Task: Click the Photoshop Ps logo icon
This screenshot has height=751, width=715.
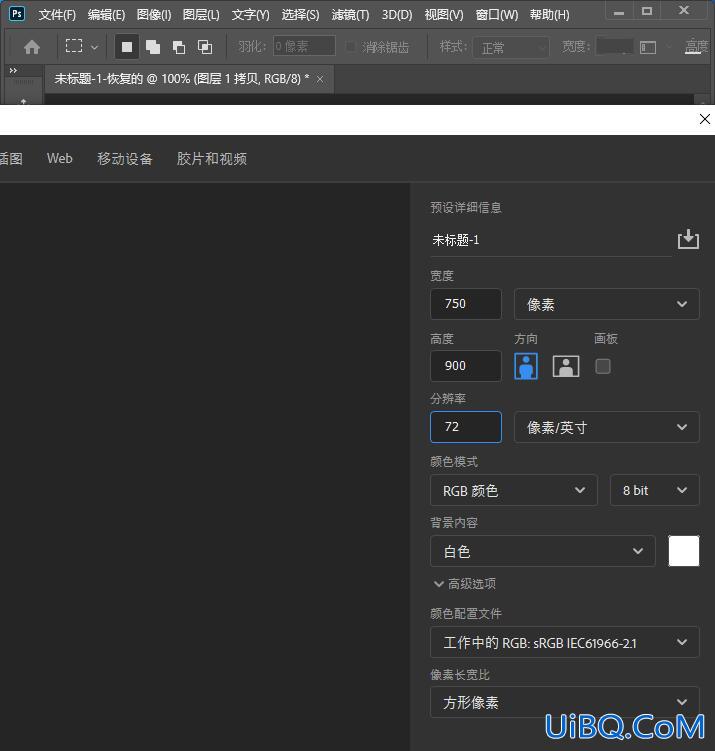Action: coord(17,13)
